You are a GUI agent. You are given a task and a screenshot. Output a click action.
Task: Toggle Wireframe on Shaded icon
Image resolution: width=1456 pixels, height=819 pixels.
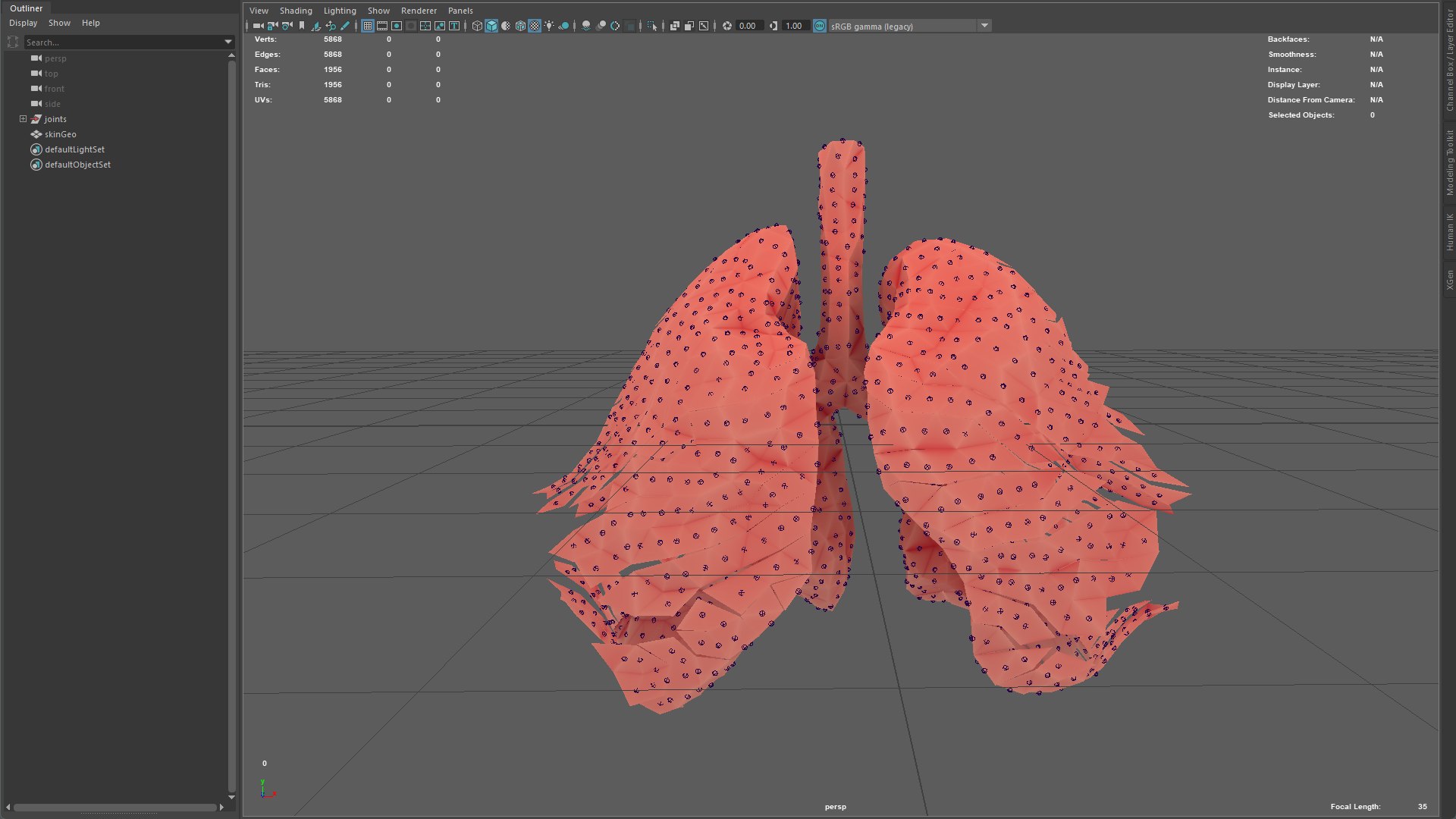[520, 26]
